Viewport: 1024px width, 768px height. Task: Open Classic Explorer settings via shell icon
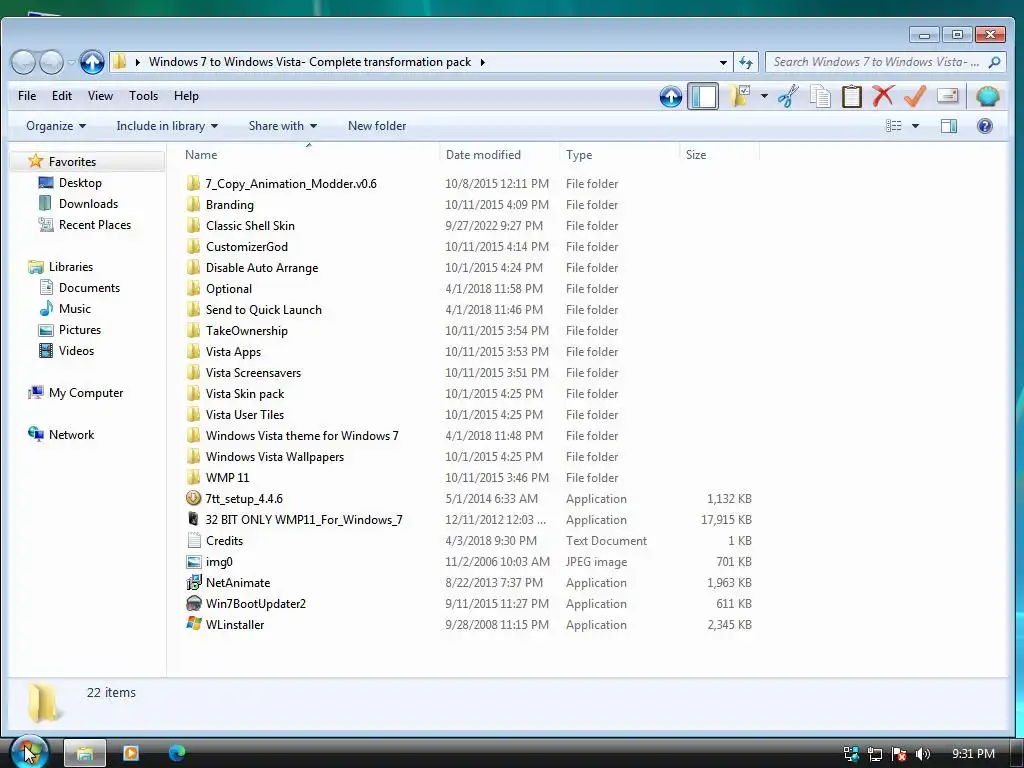(x=987, y=97)
